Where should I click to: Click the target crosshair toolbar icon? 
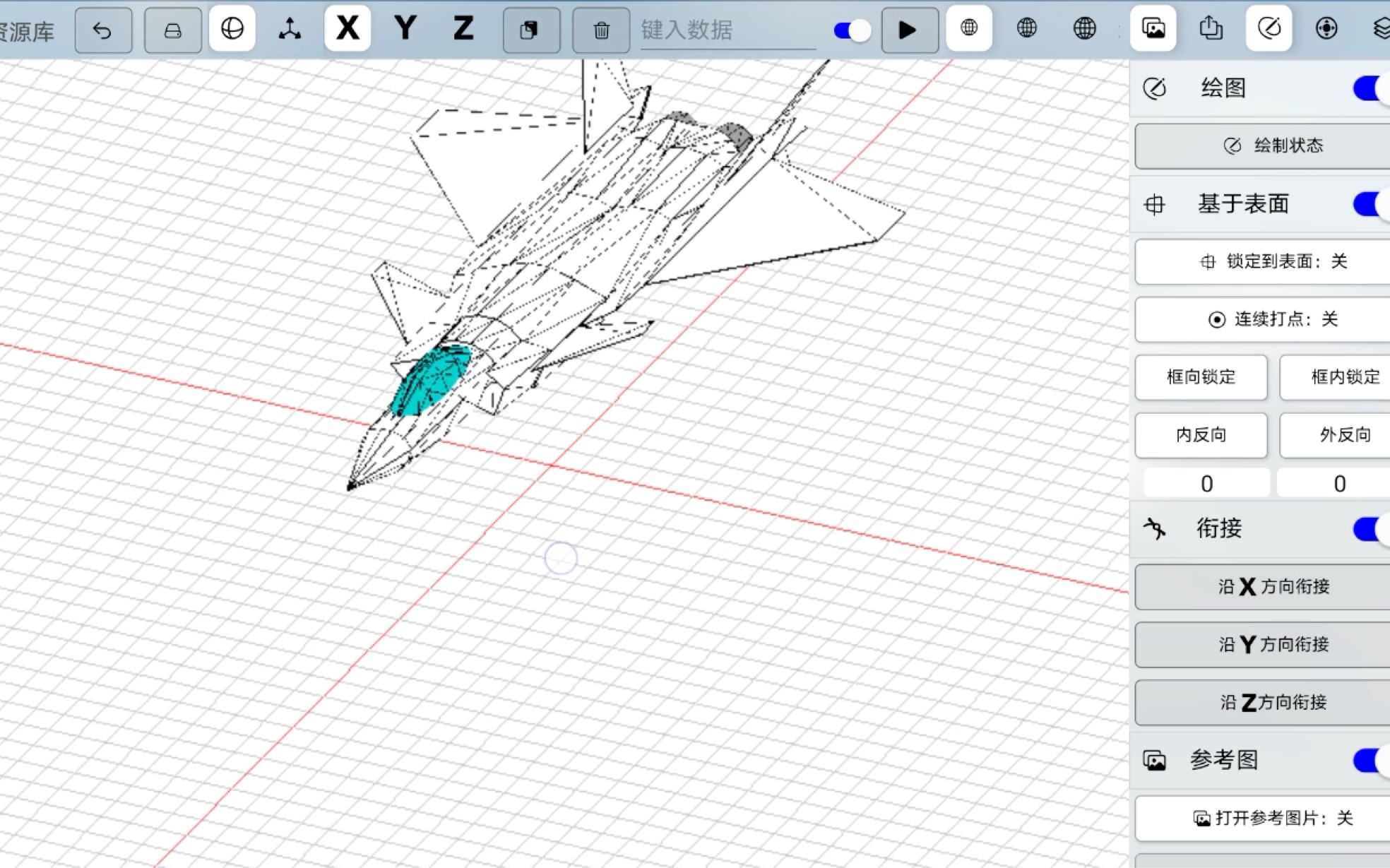click(x=1326, y=28)
